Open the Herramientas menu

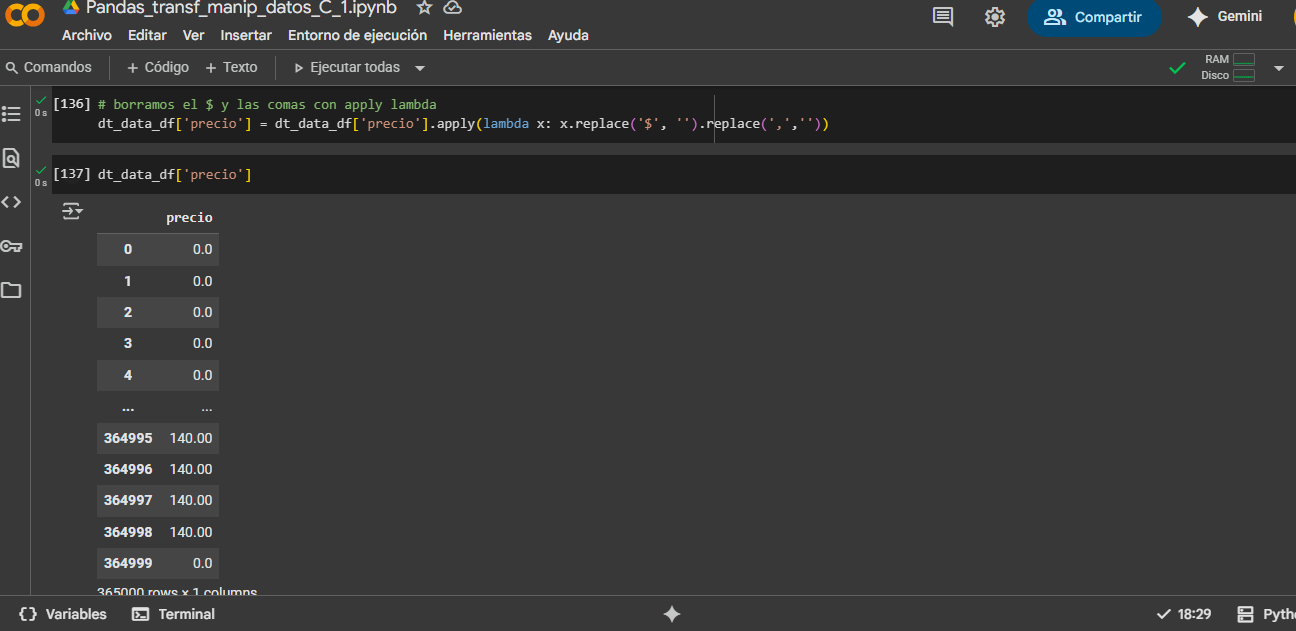tap(487, 35)
